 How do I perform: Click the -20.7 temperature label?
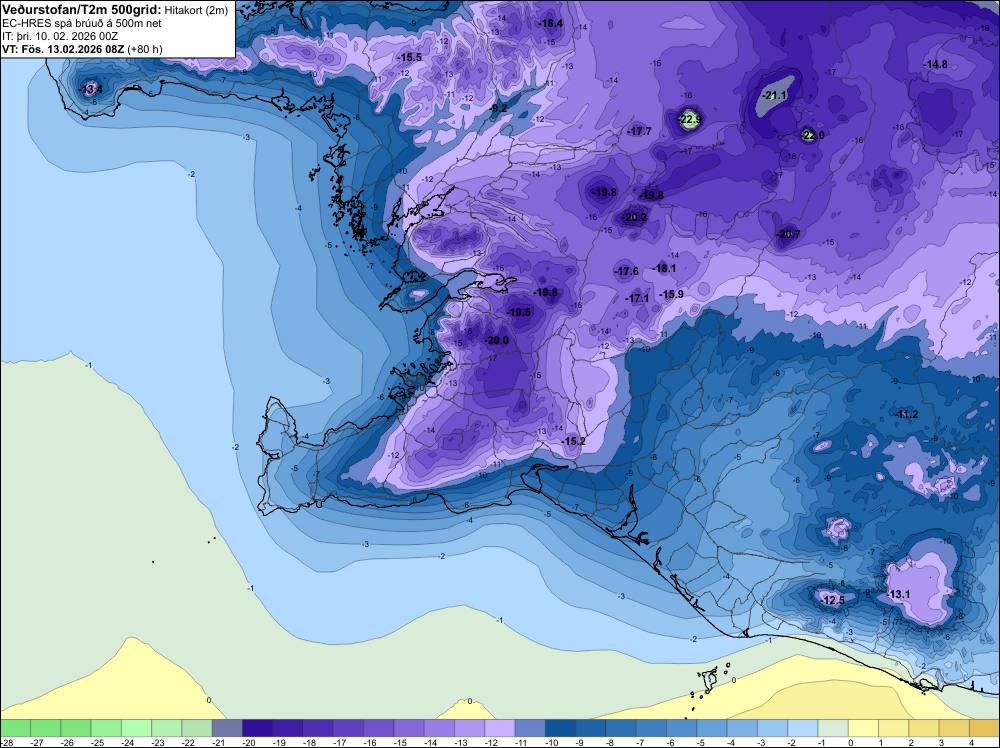(x=788, y=235)
